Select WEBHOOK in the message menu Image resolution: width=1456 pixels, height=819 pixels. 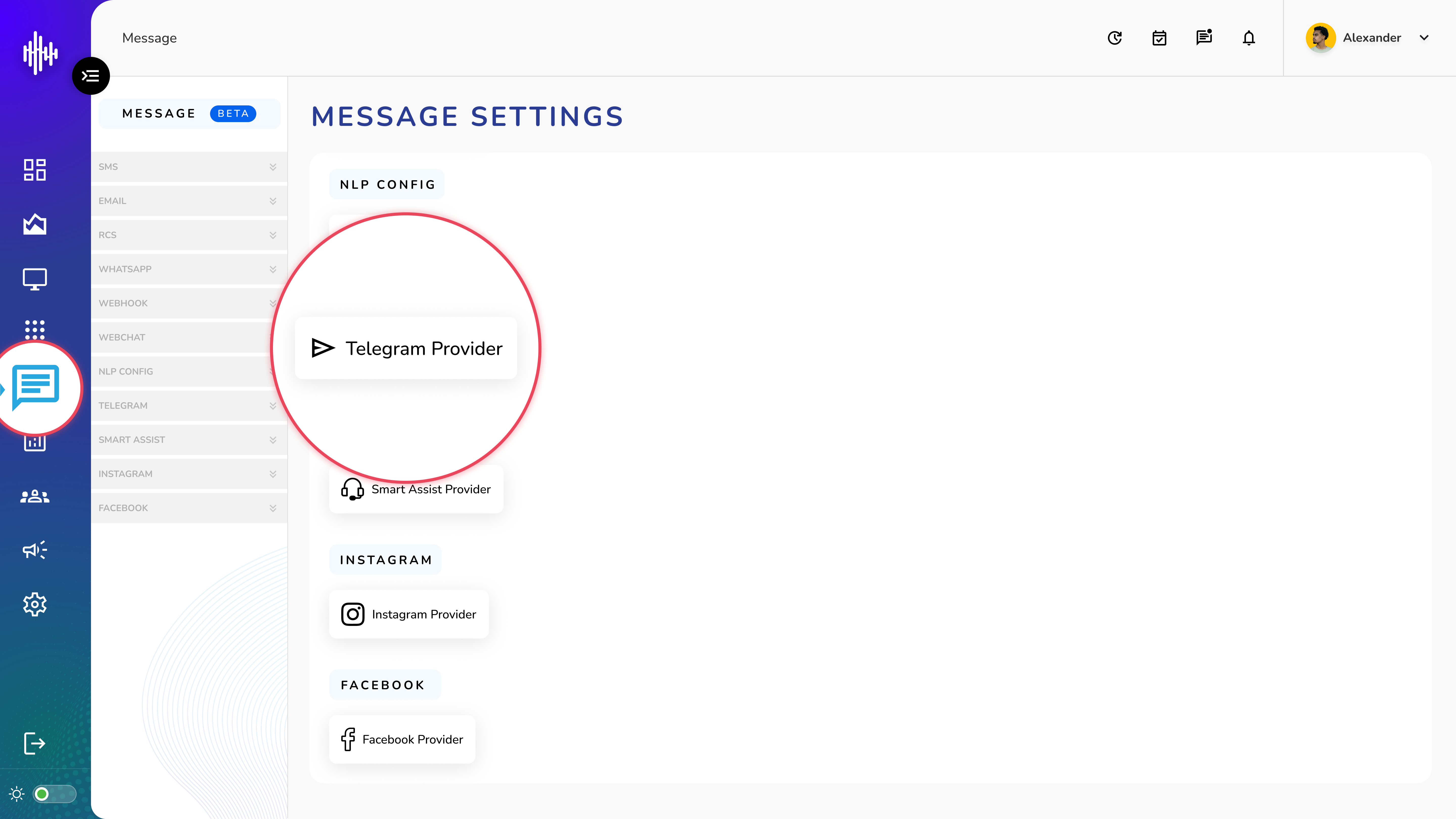(189, 303)
